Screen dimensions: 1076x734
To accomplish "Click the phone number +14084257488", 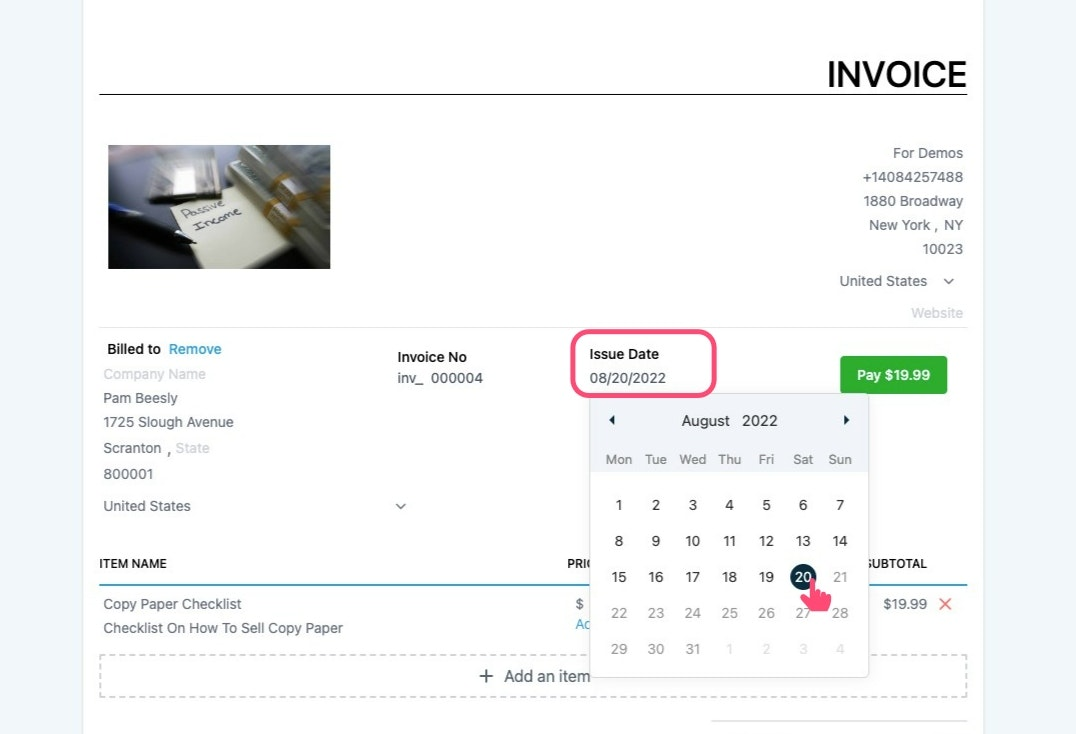I will point(912,177).
